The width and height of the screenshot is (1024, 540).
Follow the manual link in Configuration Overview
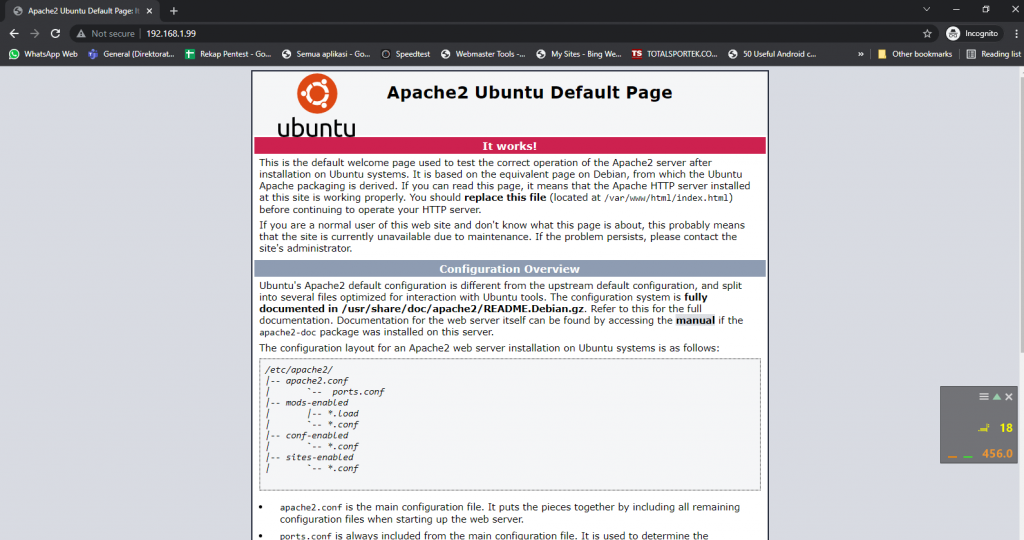695,321
